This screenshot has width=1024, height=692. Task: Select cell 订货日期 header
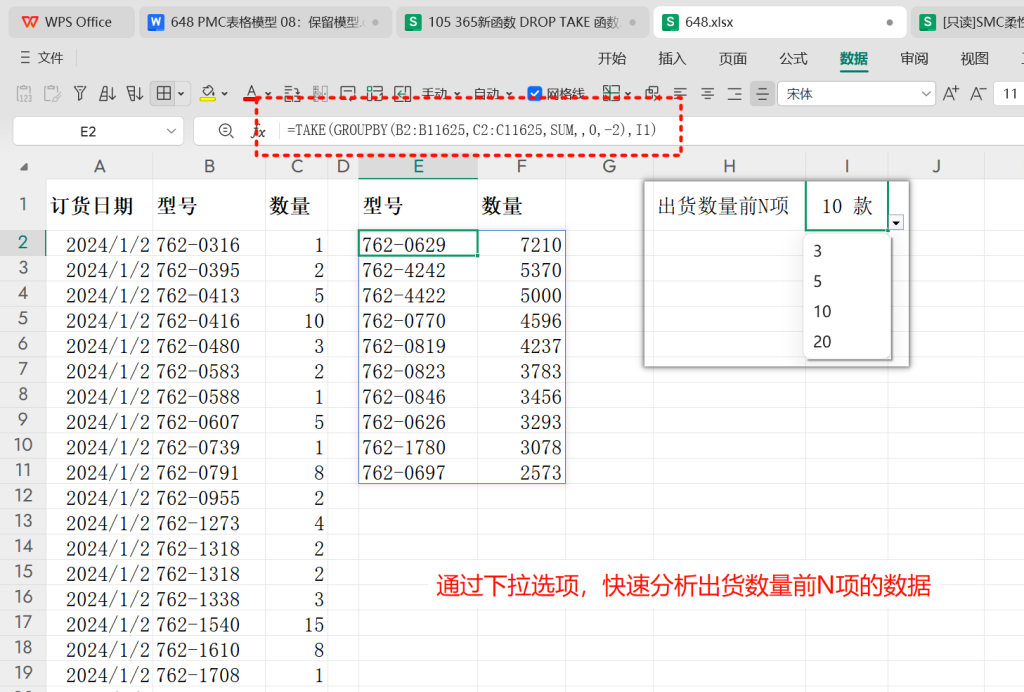[x=99, y=206]
